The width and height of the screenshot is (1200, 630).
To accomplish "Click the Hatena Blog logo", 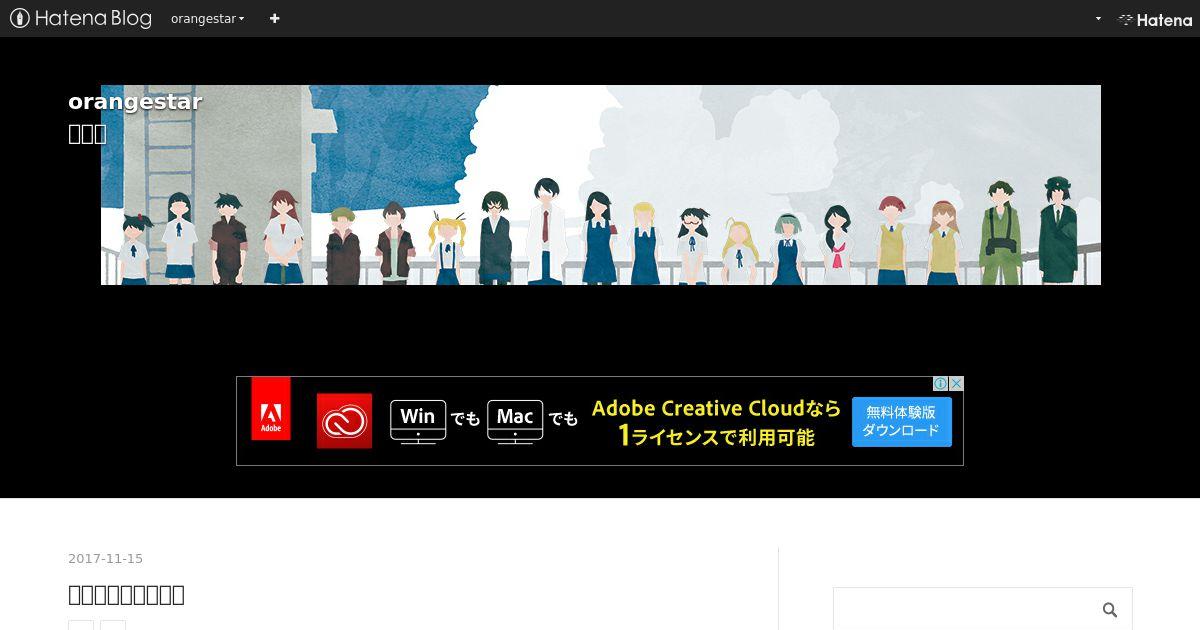I will coord(81,18).
